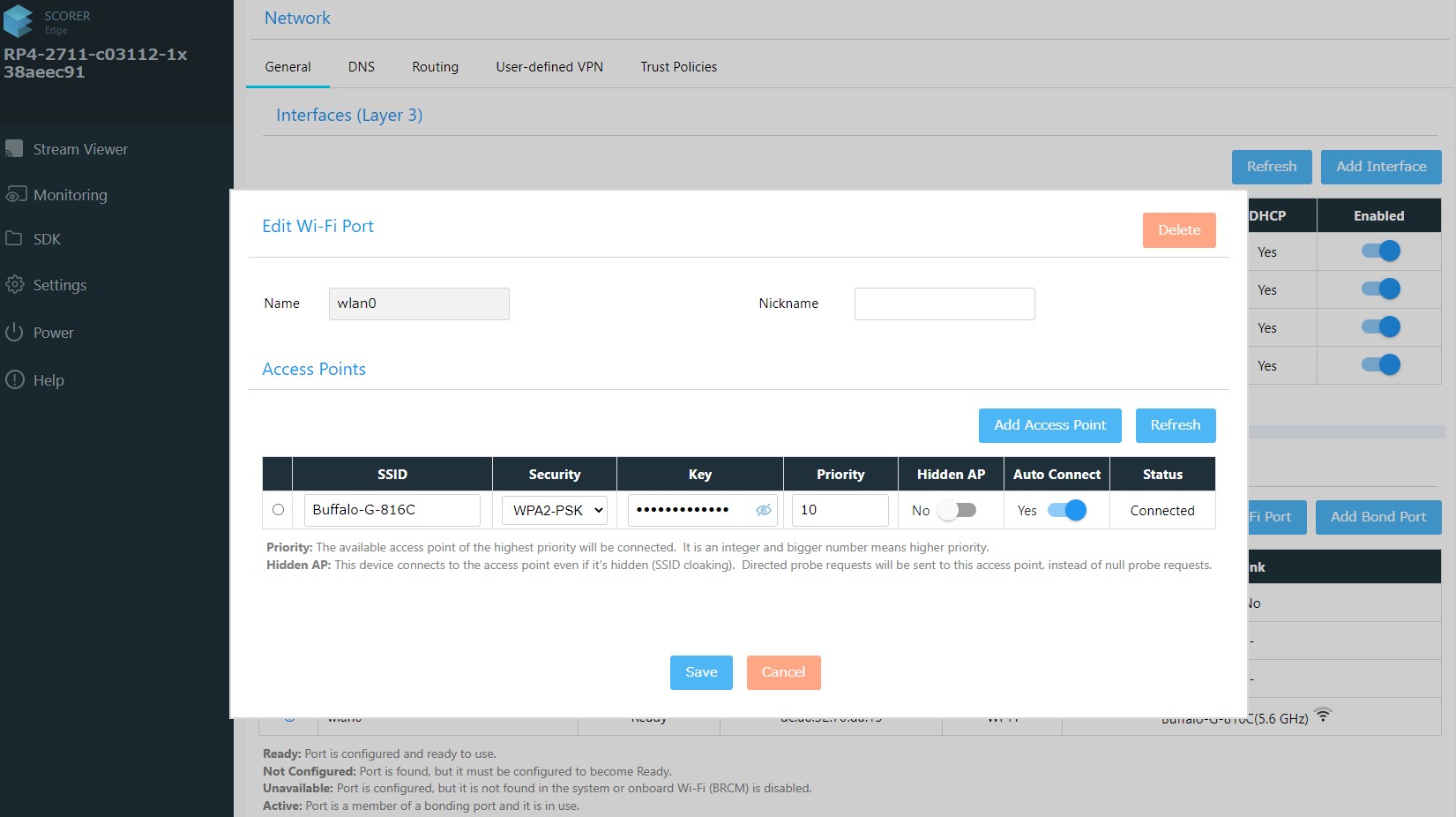Open the WPA2-PSK security dropdown

pyautogui.click(x=555, y=510)
